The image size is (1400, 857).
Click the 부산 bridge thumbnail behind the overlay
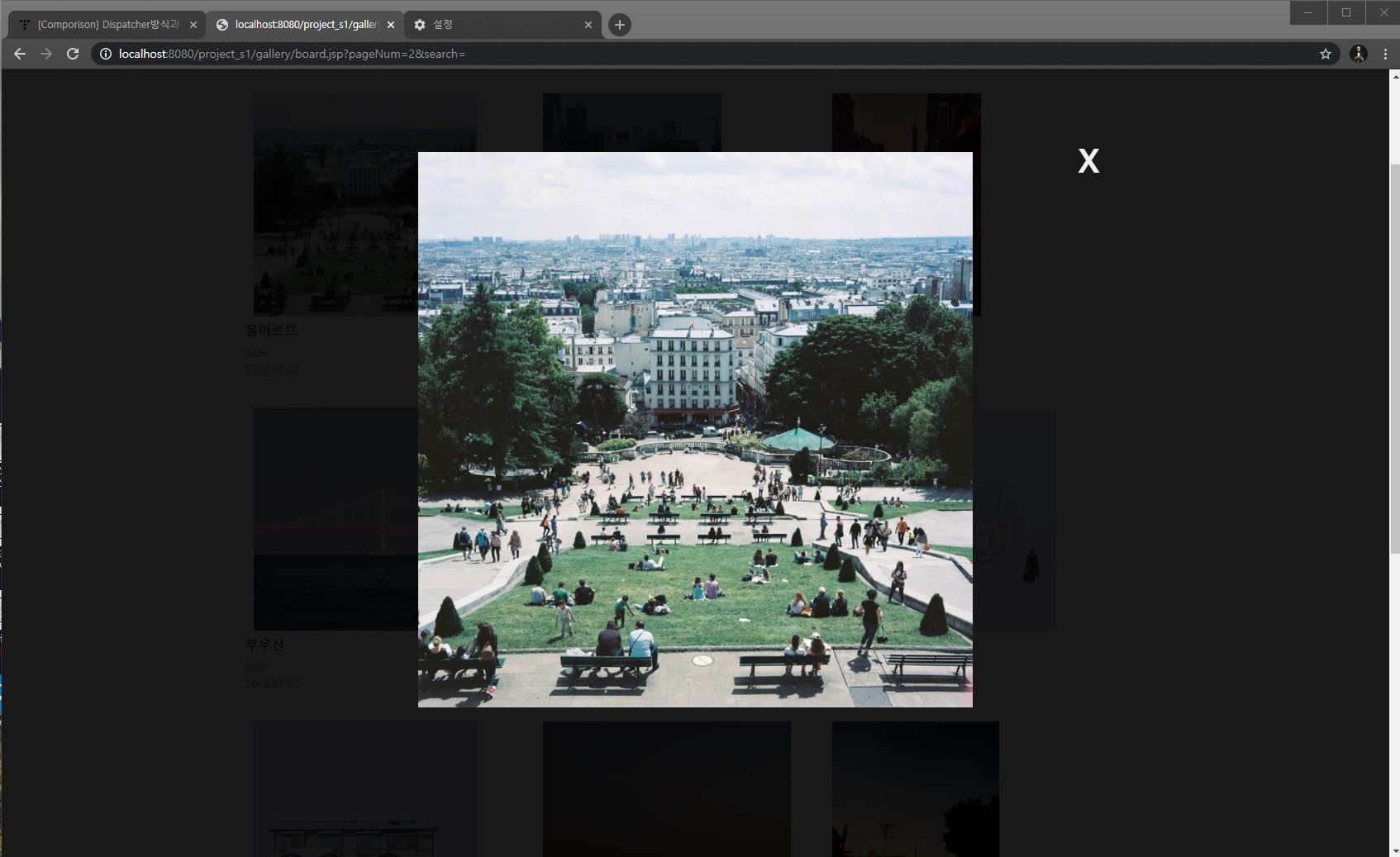(335, 519)
